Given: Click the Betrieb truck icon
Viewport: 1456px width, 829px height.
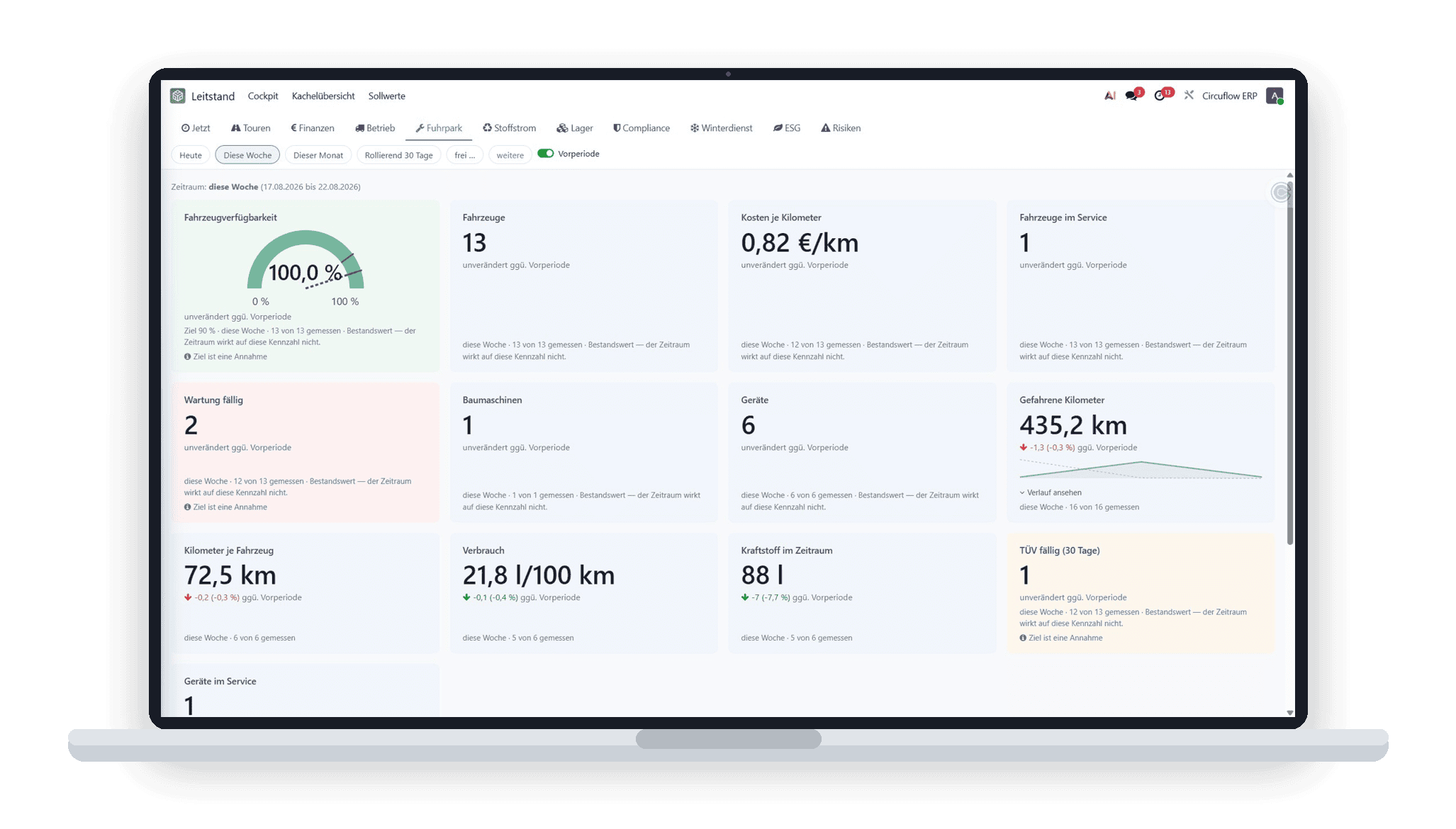Looking at the screenshot, I should click(x=359, y=128).
